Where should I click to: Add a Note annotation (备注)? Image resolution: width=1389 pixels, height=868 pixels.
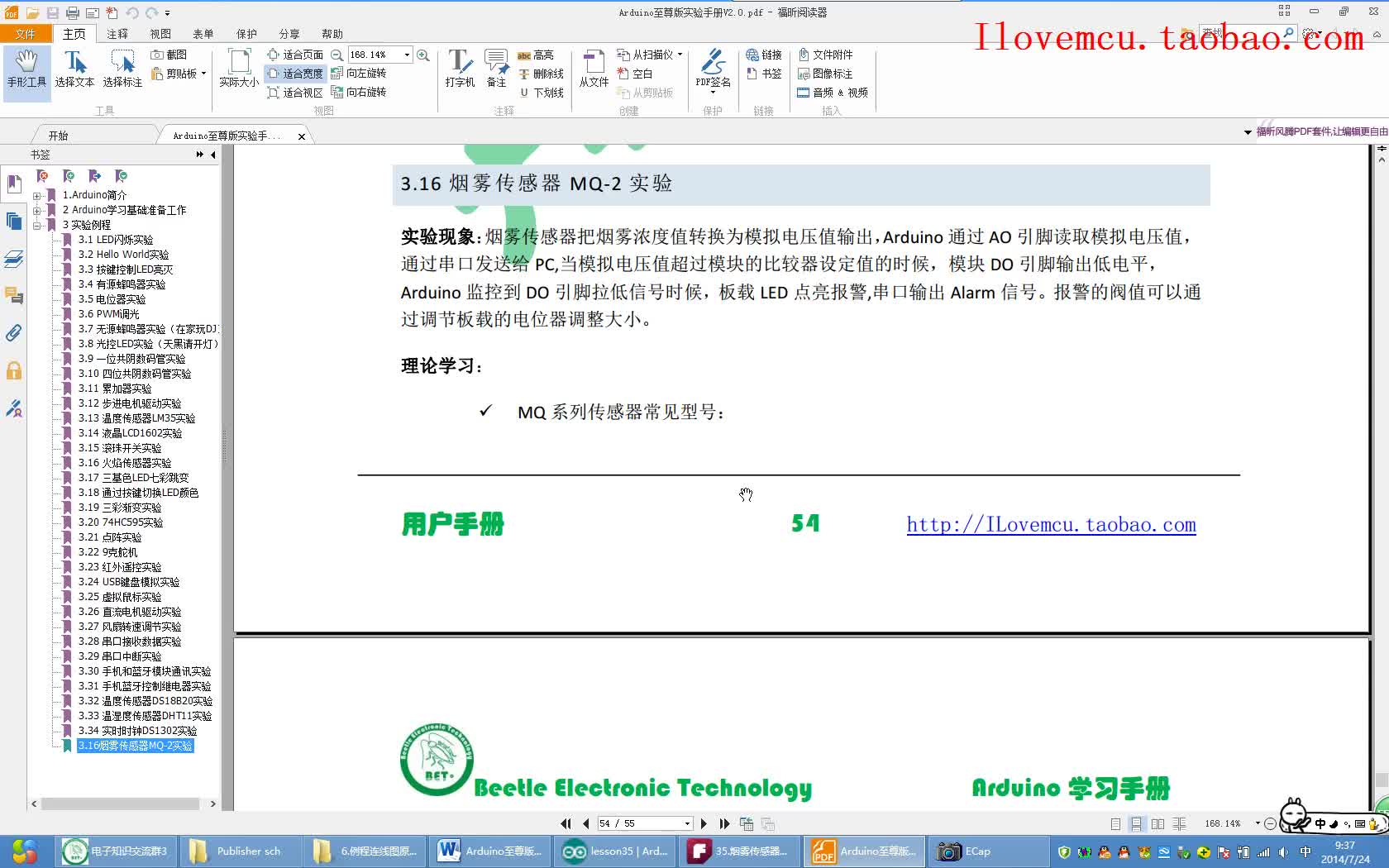click(497, 69)
